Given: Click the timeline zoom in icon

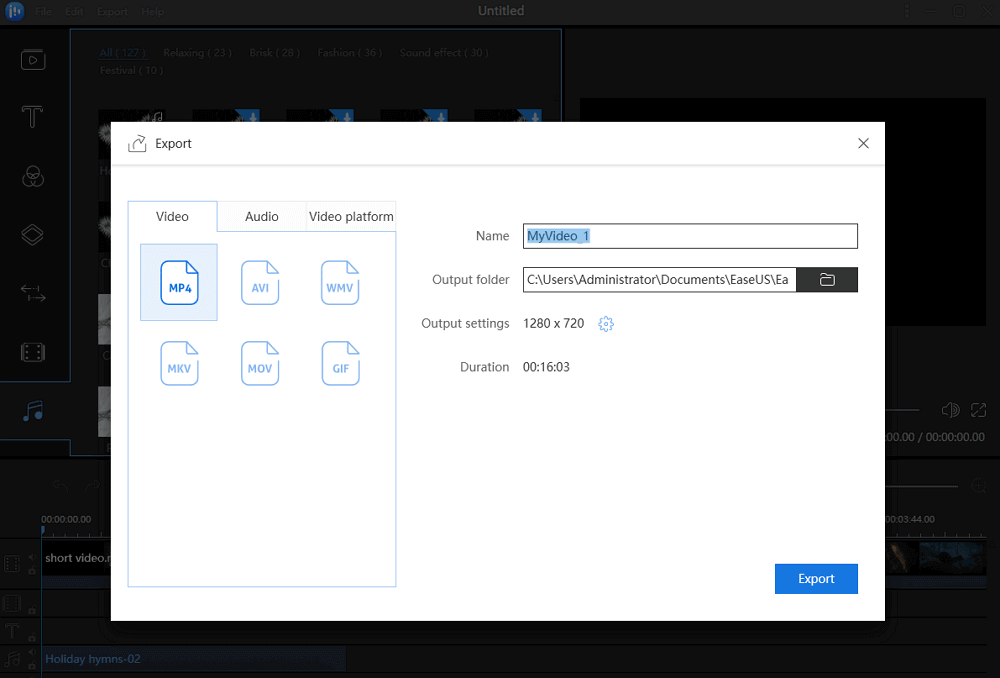Looking at the screenshot, I should pos(979,486).
